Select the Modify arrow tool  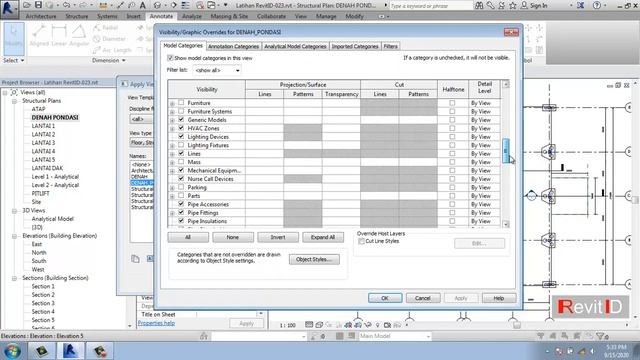coord(14,39)
